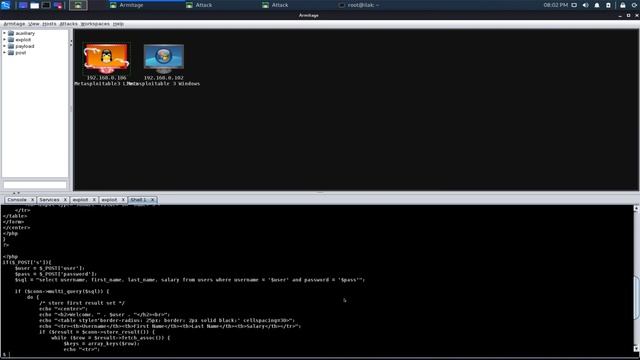Close the first exploit tab's X
The width and height of the screenshot is (640, 360).
tap(94, 200)
